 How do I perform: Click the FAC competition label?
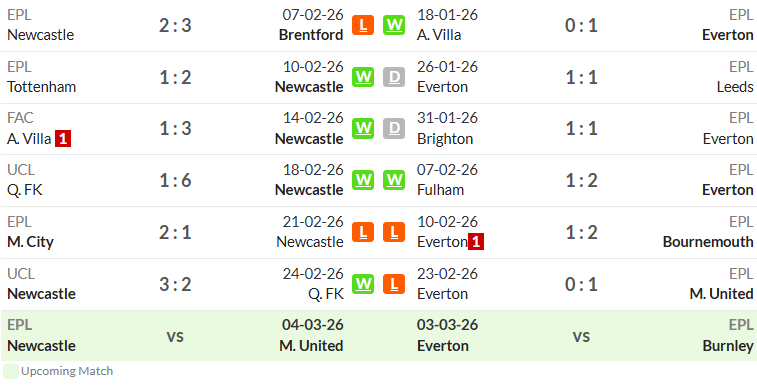coord(20,118)
